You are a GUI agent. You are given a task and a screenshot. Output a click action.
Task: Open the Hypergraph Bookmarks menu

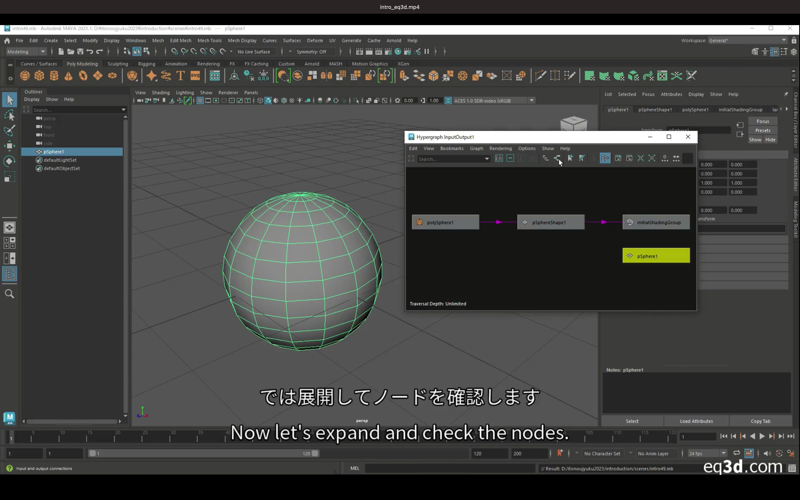point(451,148)
